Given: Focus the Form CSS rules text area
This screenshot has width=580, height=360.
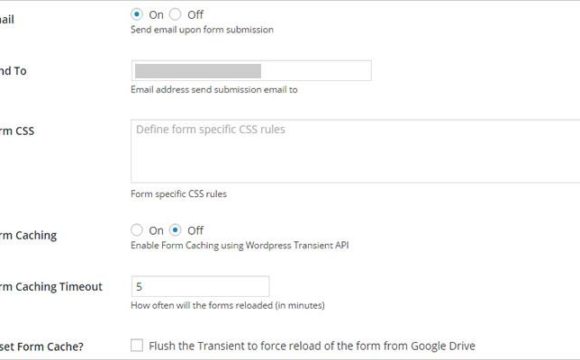Looking at the screenshot, I should 355,151.
